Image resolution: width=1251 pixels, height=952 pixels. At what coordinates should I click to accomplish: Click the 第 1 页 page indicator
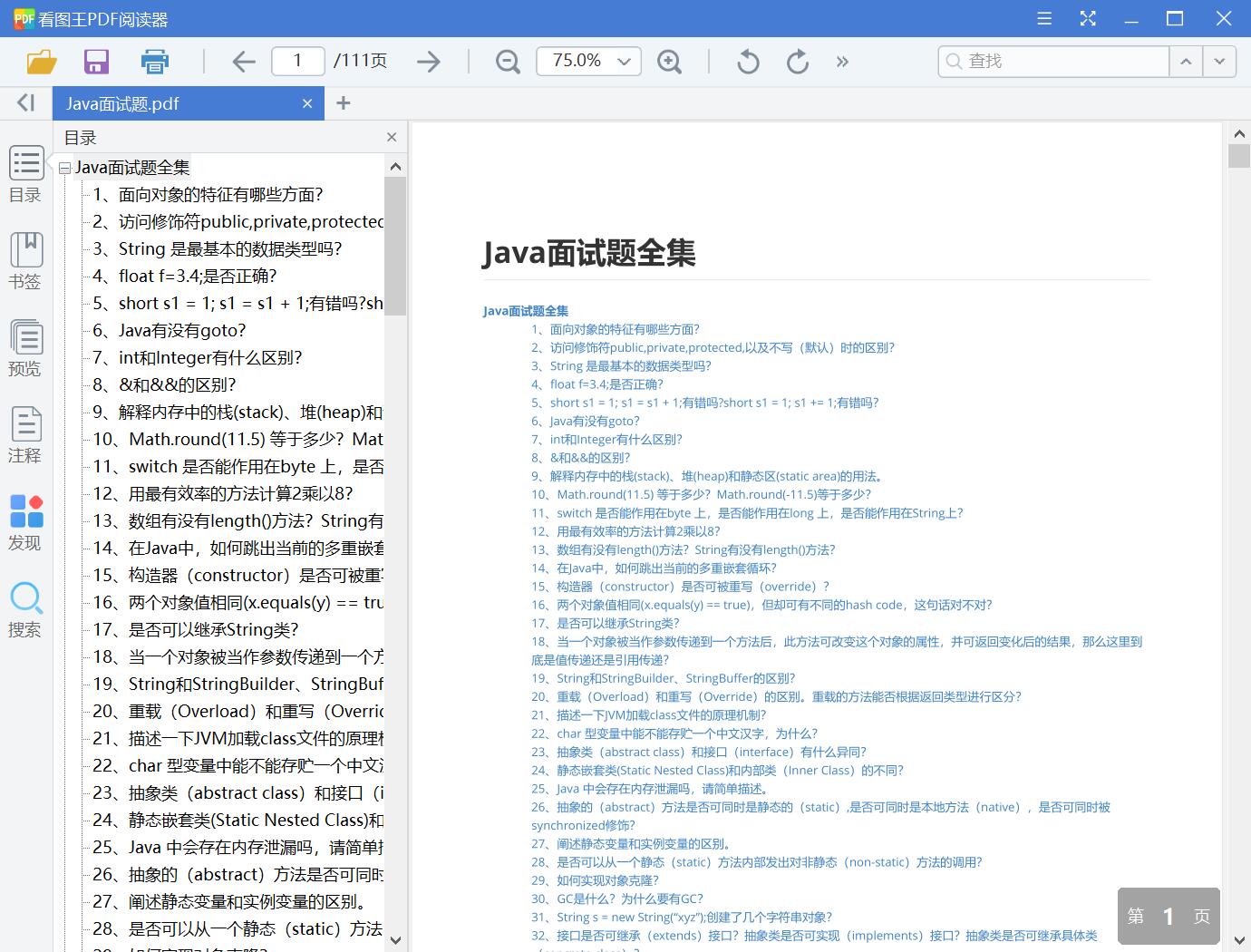(1169, 917)
